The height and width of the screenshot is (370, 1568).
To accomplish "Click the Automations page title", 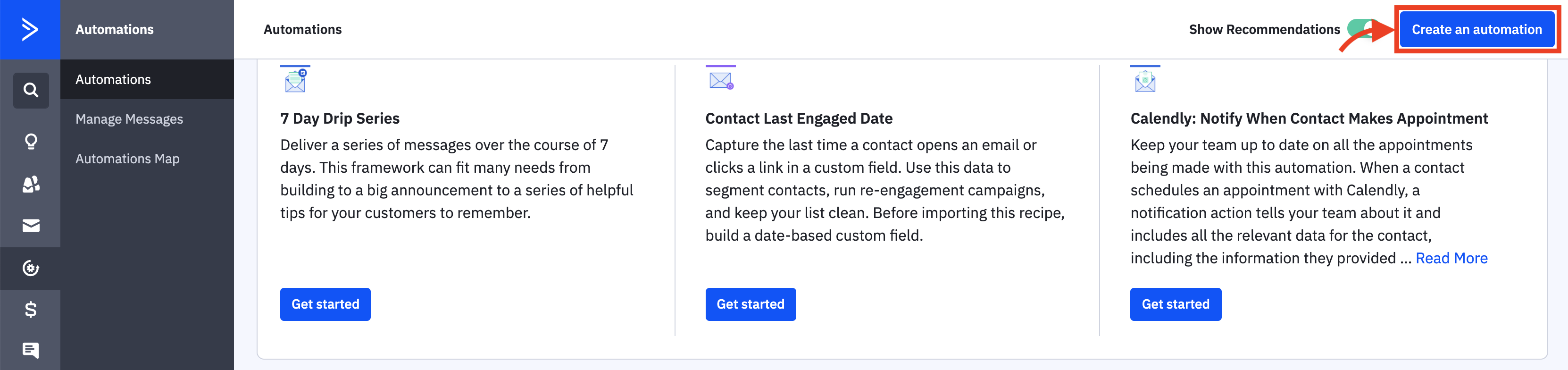I will click(302, 29).
